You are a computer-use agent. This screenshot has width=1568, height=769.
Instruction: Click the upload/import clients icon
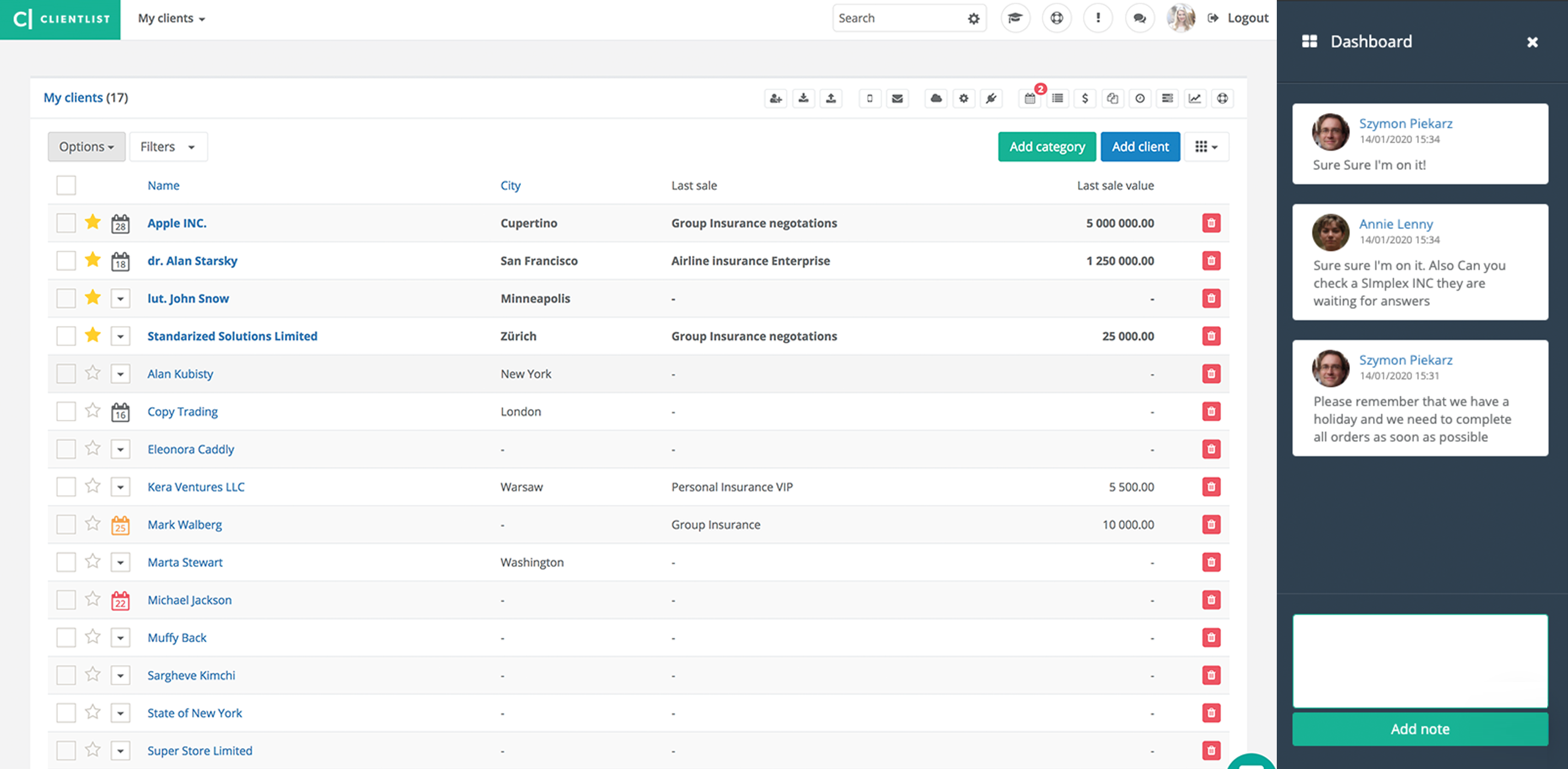tap(830, 98)
